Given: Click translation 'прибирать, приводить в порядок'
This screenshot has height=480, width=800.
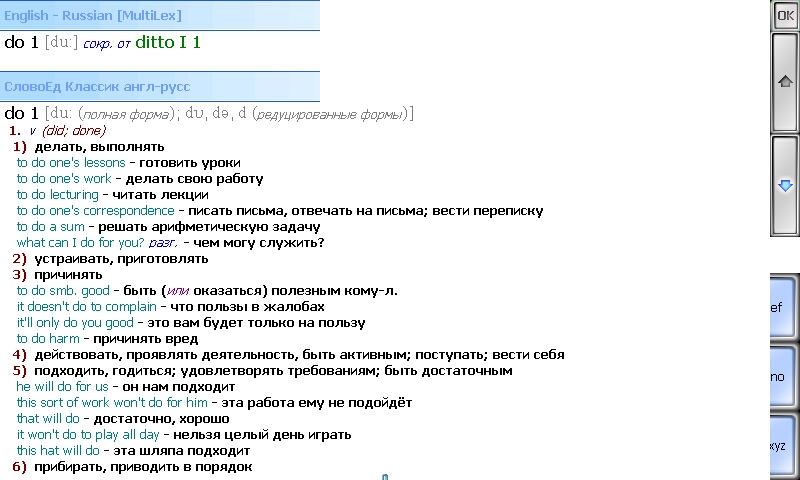Looking at the screenshot, I should point(143,467).
